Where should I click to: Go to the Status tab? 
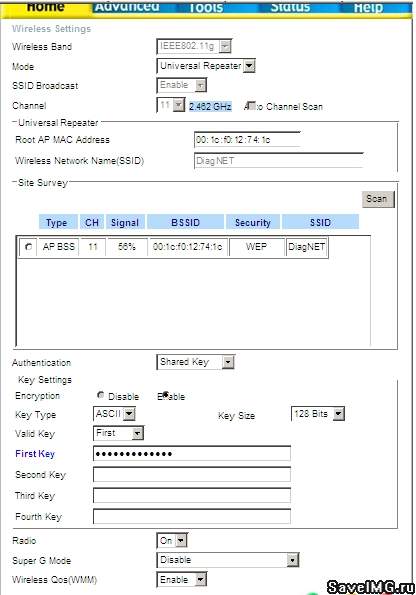pyautogui.click(x=290, y=7)
